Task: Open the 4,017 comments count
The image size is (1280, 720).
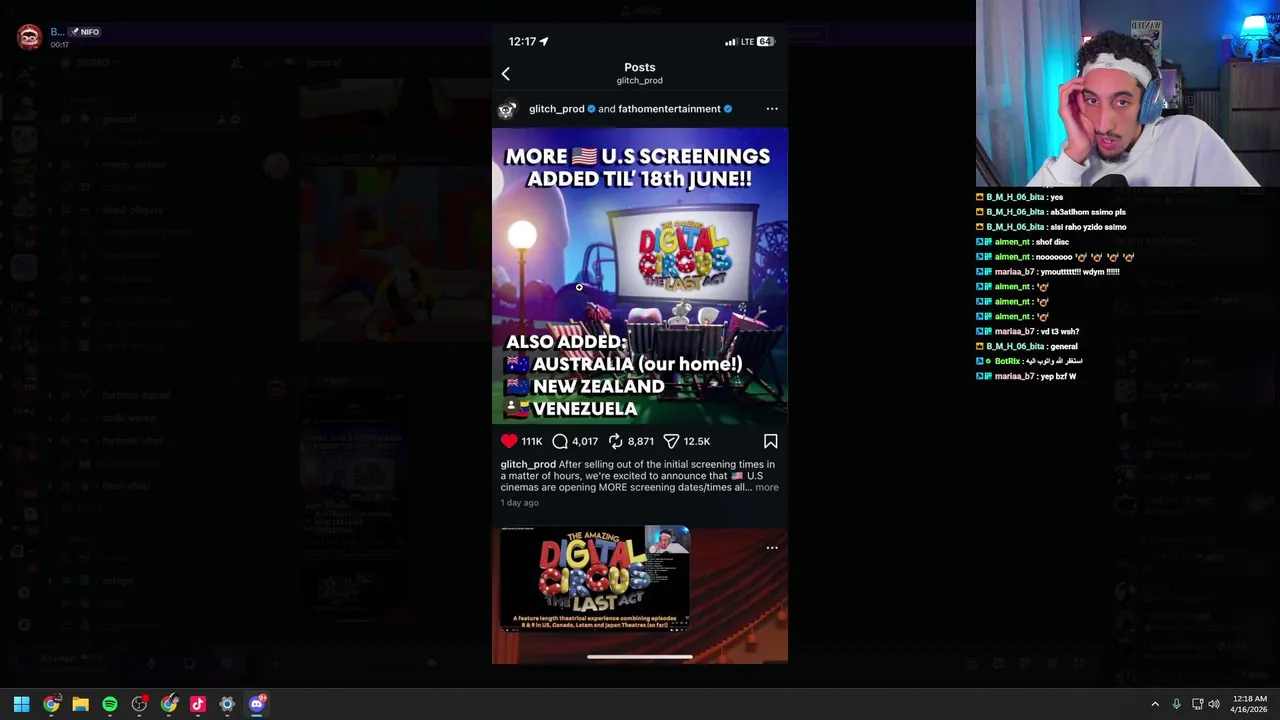Action: coord(585,441)
